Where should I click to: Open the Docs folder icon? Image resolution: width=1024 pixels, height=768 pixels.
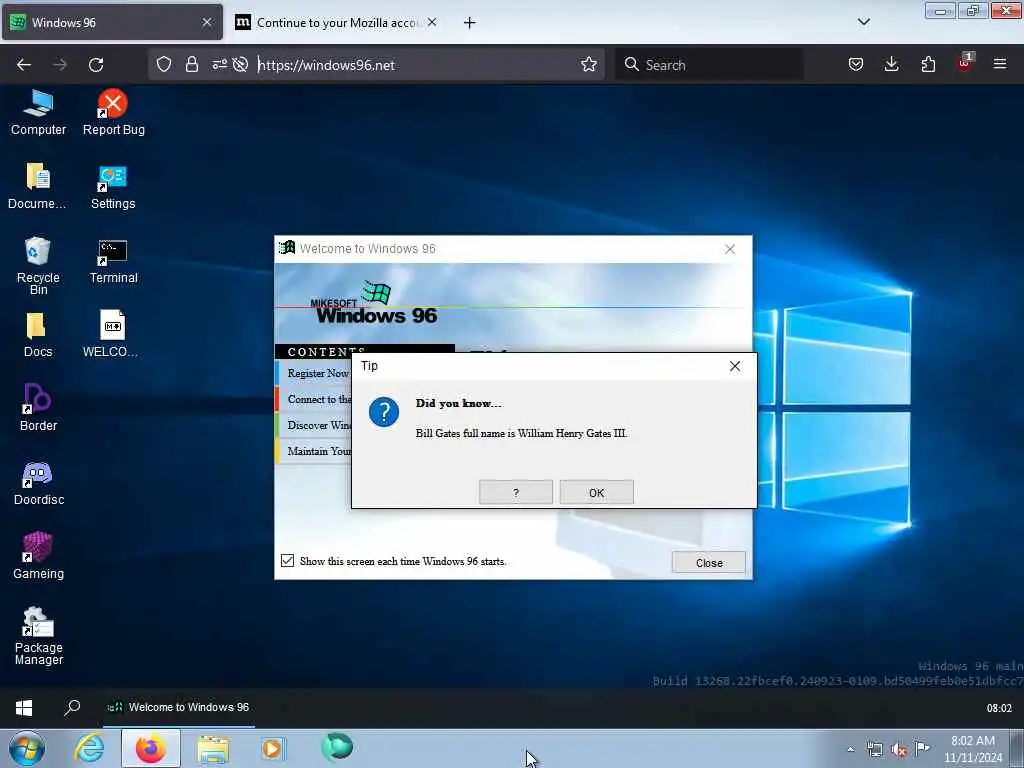pos(37,334)
